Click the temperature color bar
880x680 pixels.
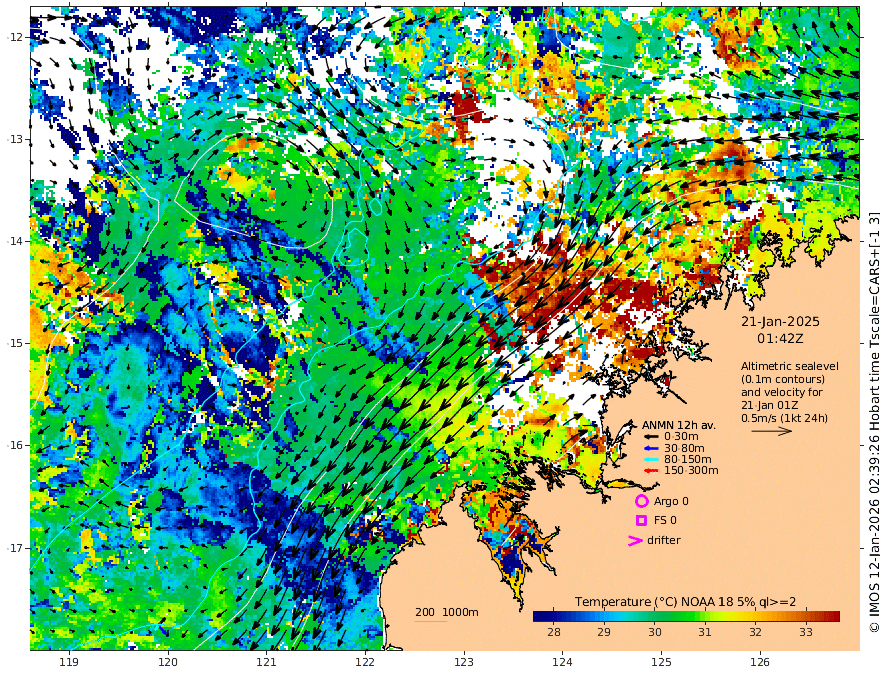click(x=686, y=616)
